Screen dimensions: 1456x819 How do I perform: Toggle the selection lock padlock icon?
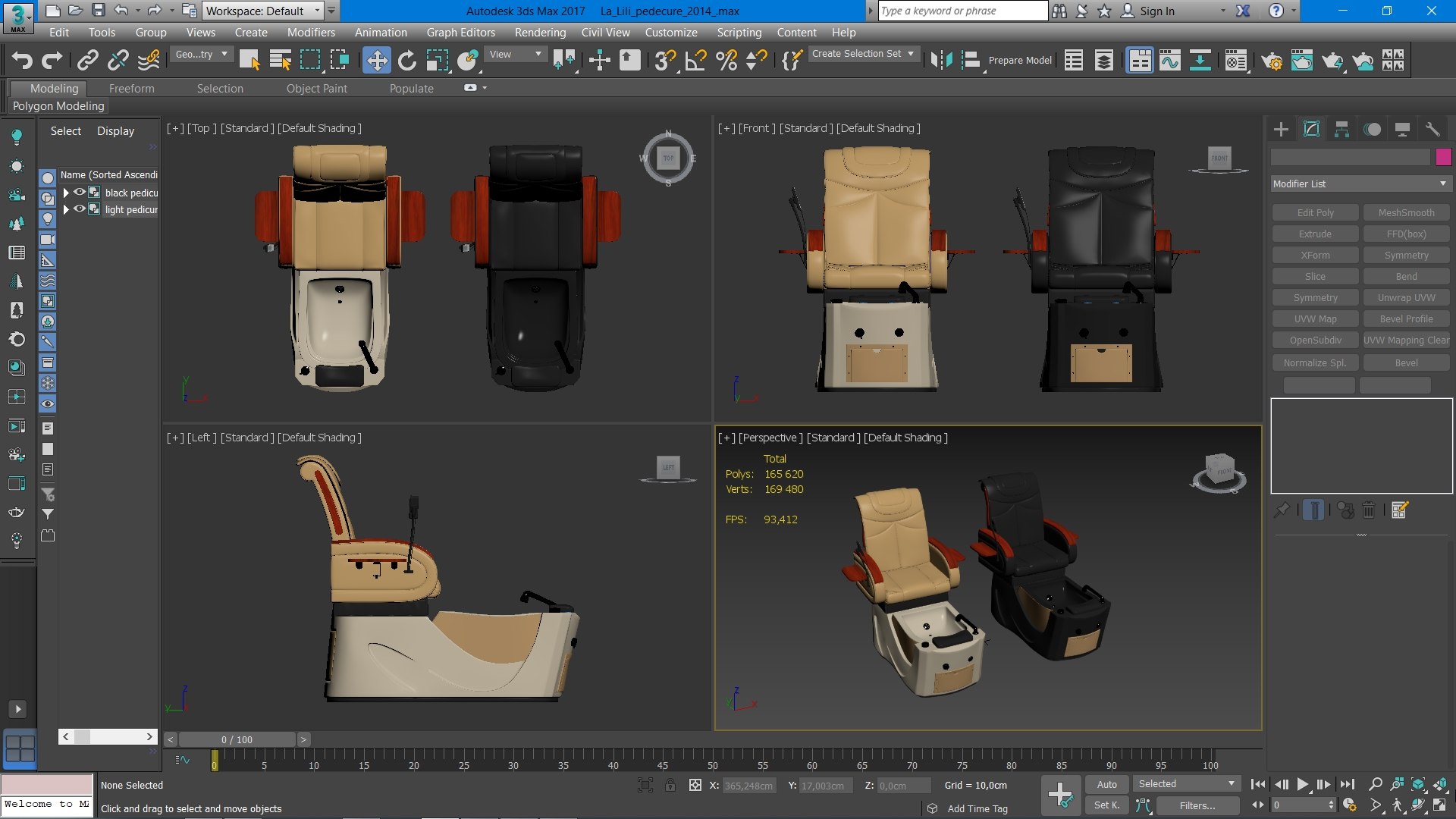[670, 785]
